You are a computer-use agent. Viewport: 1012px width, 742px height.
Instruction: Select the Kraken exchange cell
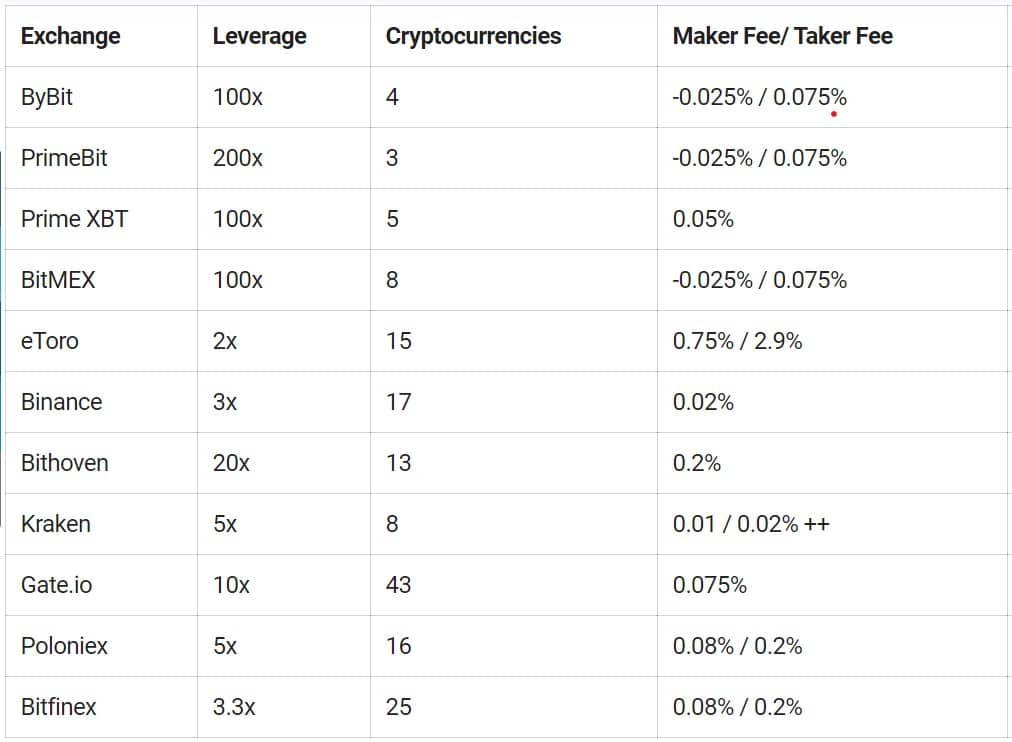point(55,525)
